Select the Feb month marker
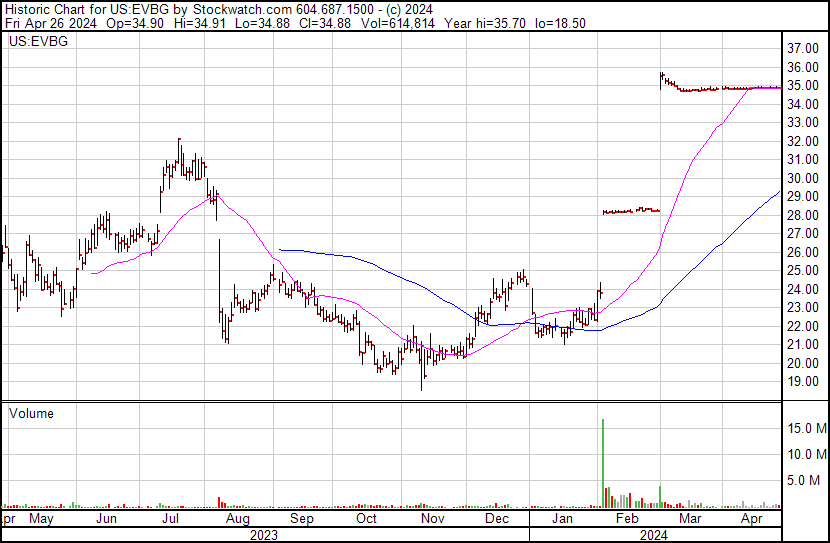The width and height of the screenshot is (830, 543). (626, 519)
